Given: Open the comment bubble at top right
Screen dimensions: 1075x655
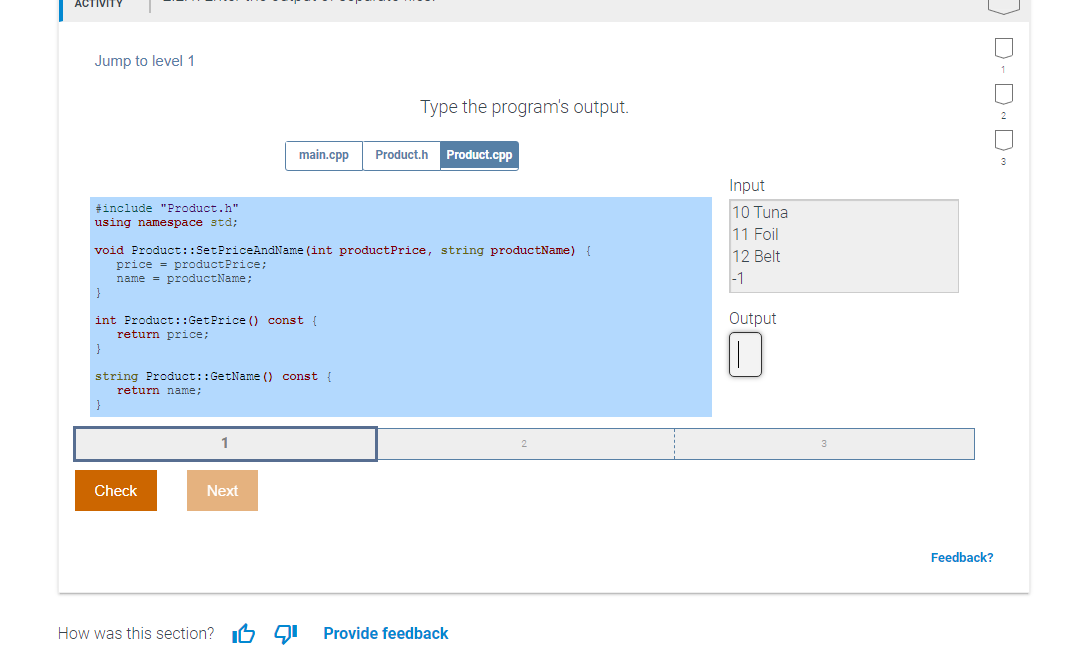Looking at the screenshot, I should coord(1004,7).
